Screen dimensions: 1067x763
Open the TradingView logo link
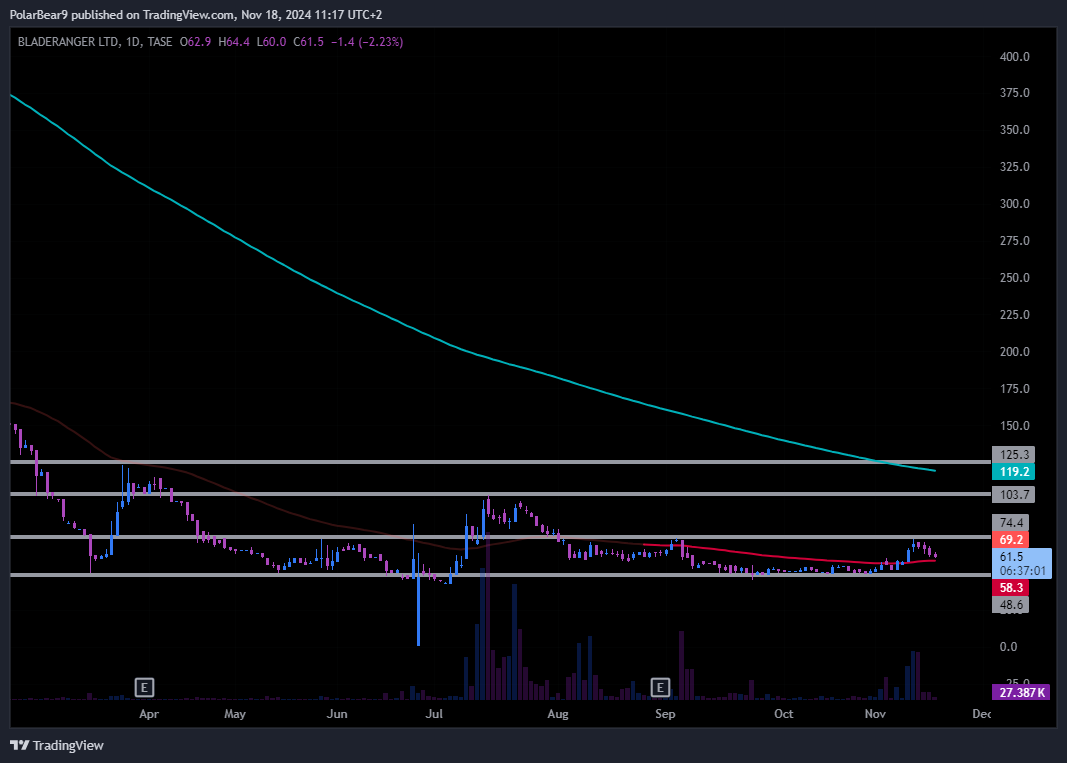click(x=57, y=745)
